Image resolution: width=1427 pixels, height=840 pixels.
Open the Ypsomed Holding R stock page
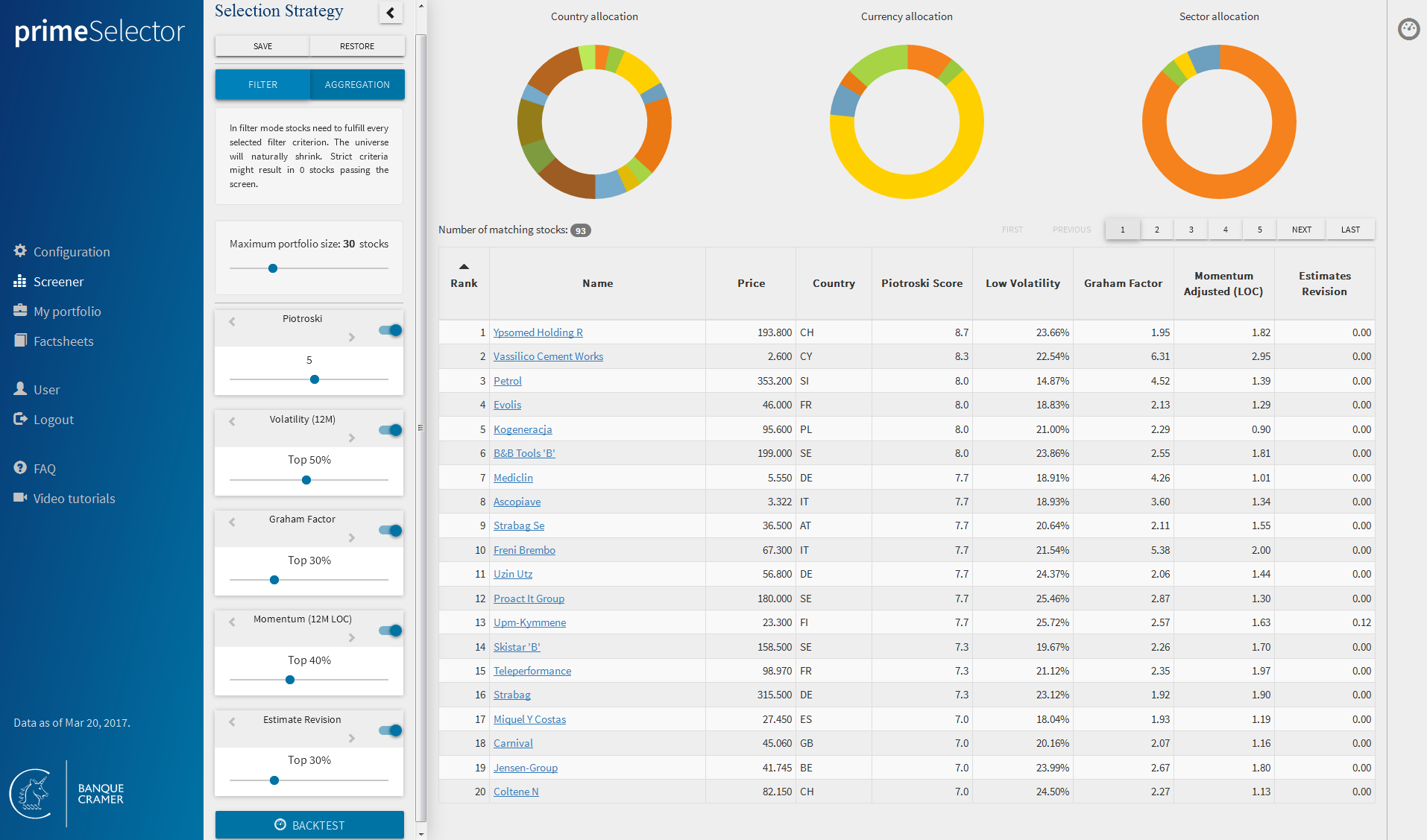(538, 332)
